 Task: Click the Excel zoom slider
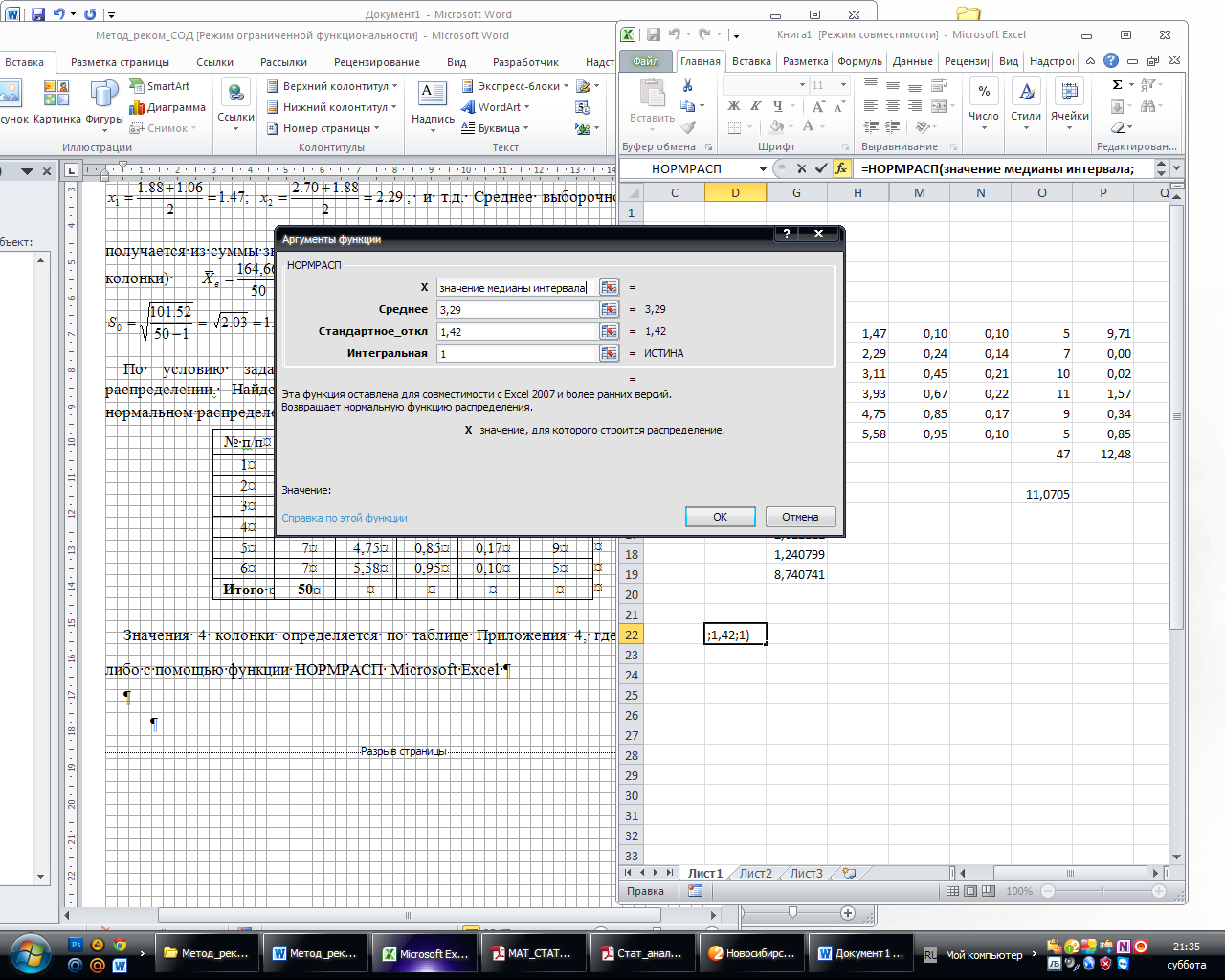(x=1103, y=891)
